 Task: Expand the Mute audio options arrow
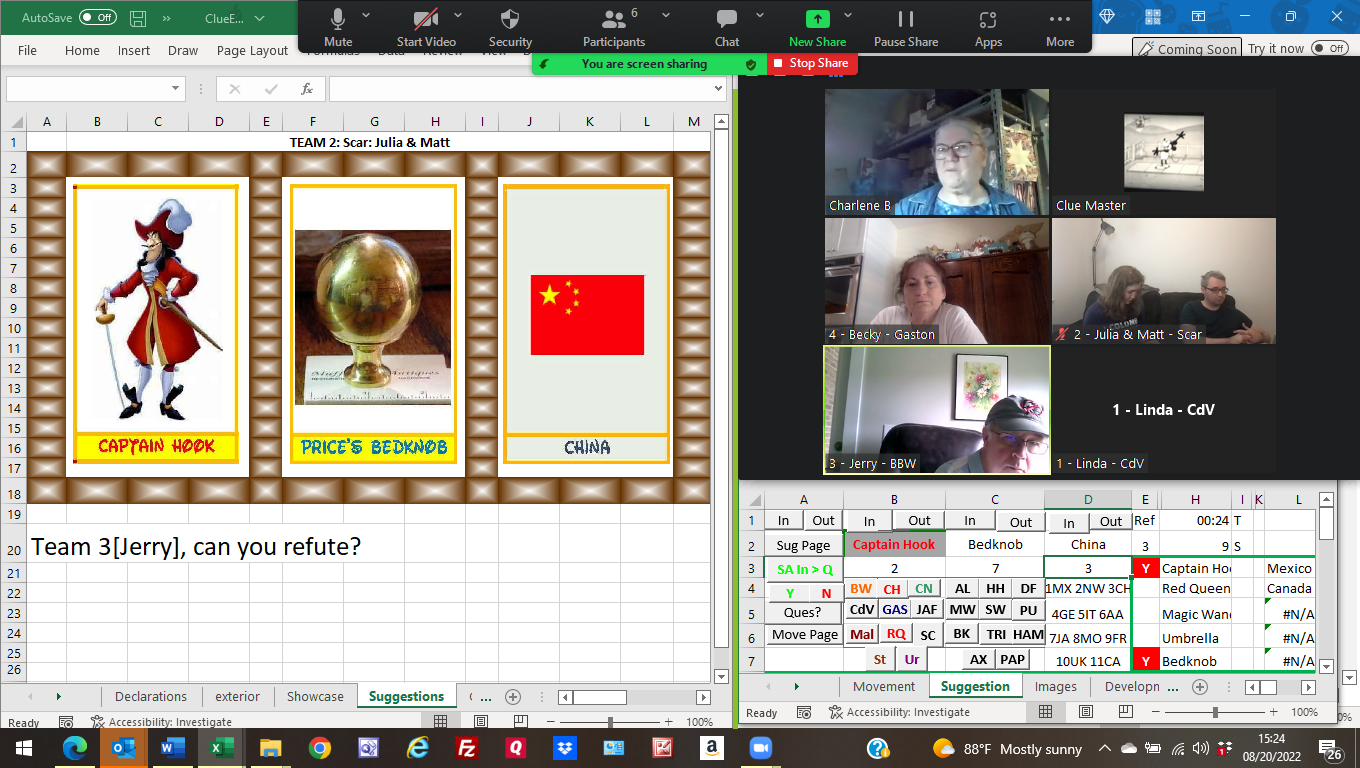pos(366,15)
